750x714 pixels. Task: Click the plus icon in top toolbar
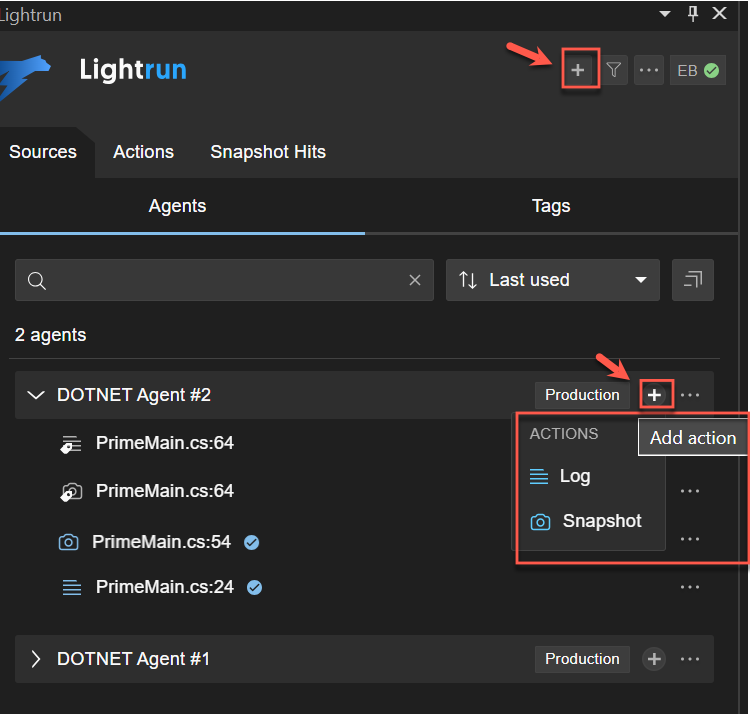pos(578,70)
